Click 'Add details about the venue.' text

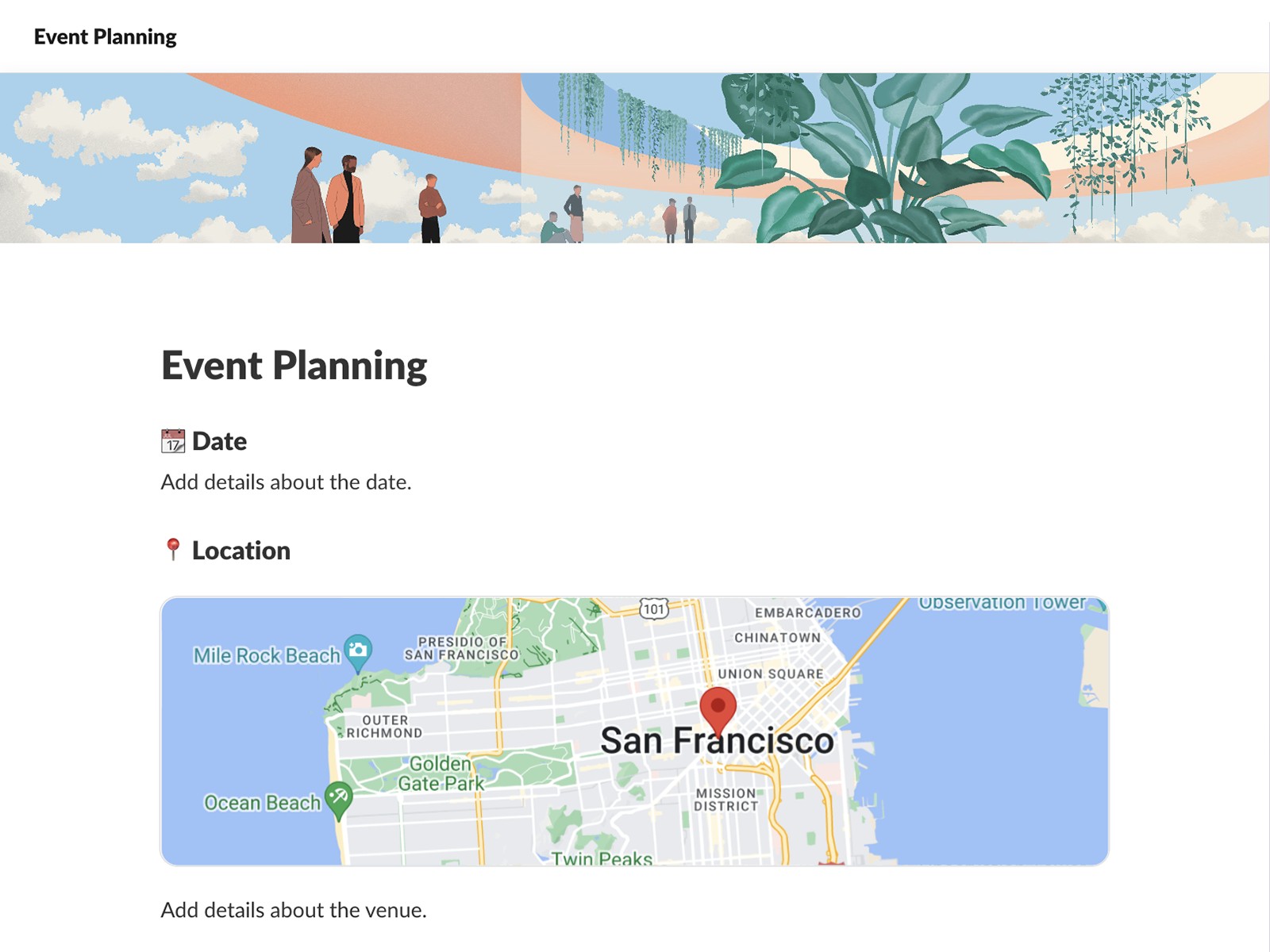[294, 910]
